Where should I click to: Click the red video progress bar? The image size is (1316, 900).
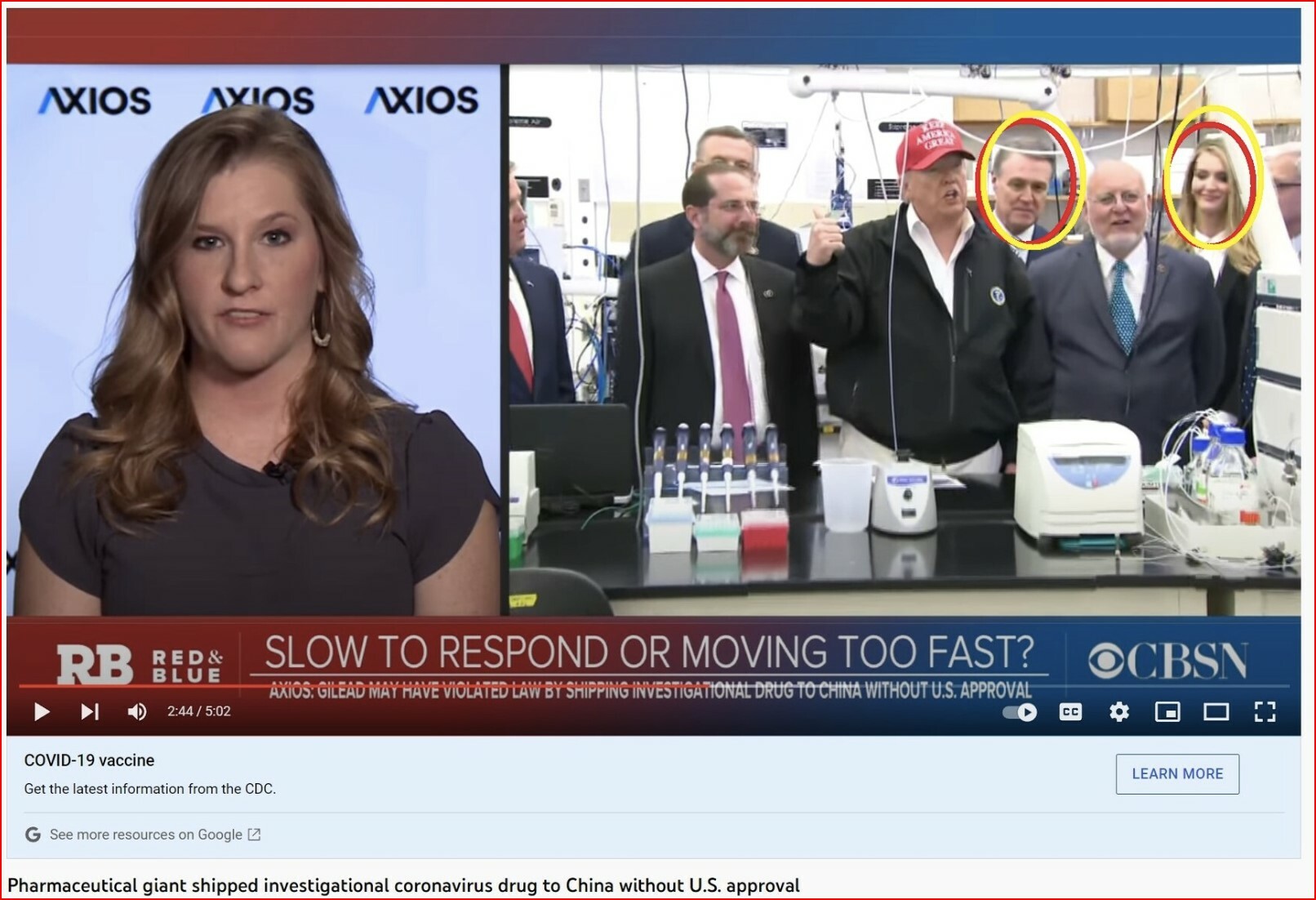327,685
